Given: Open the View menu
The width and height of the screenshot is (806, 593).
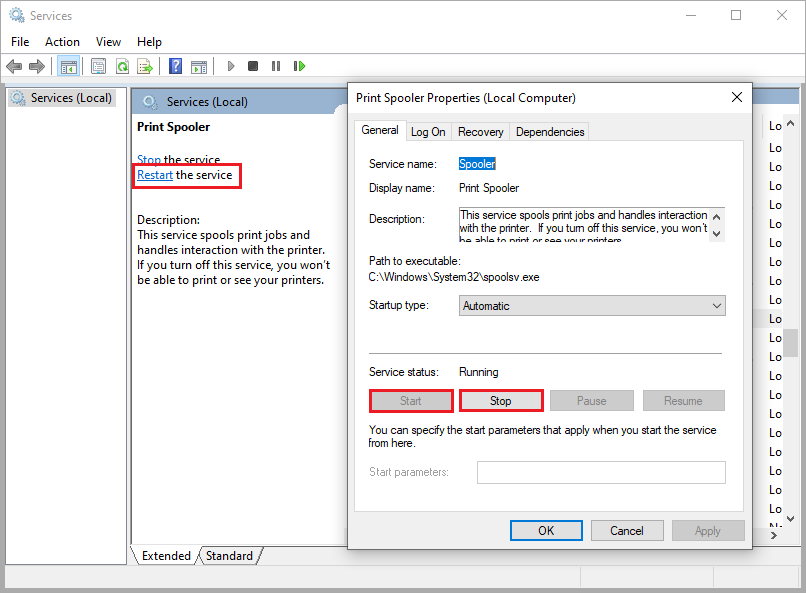Looking at the screenshot, I should [x=108, y=42].
